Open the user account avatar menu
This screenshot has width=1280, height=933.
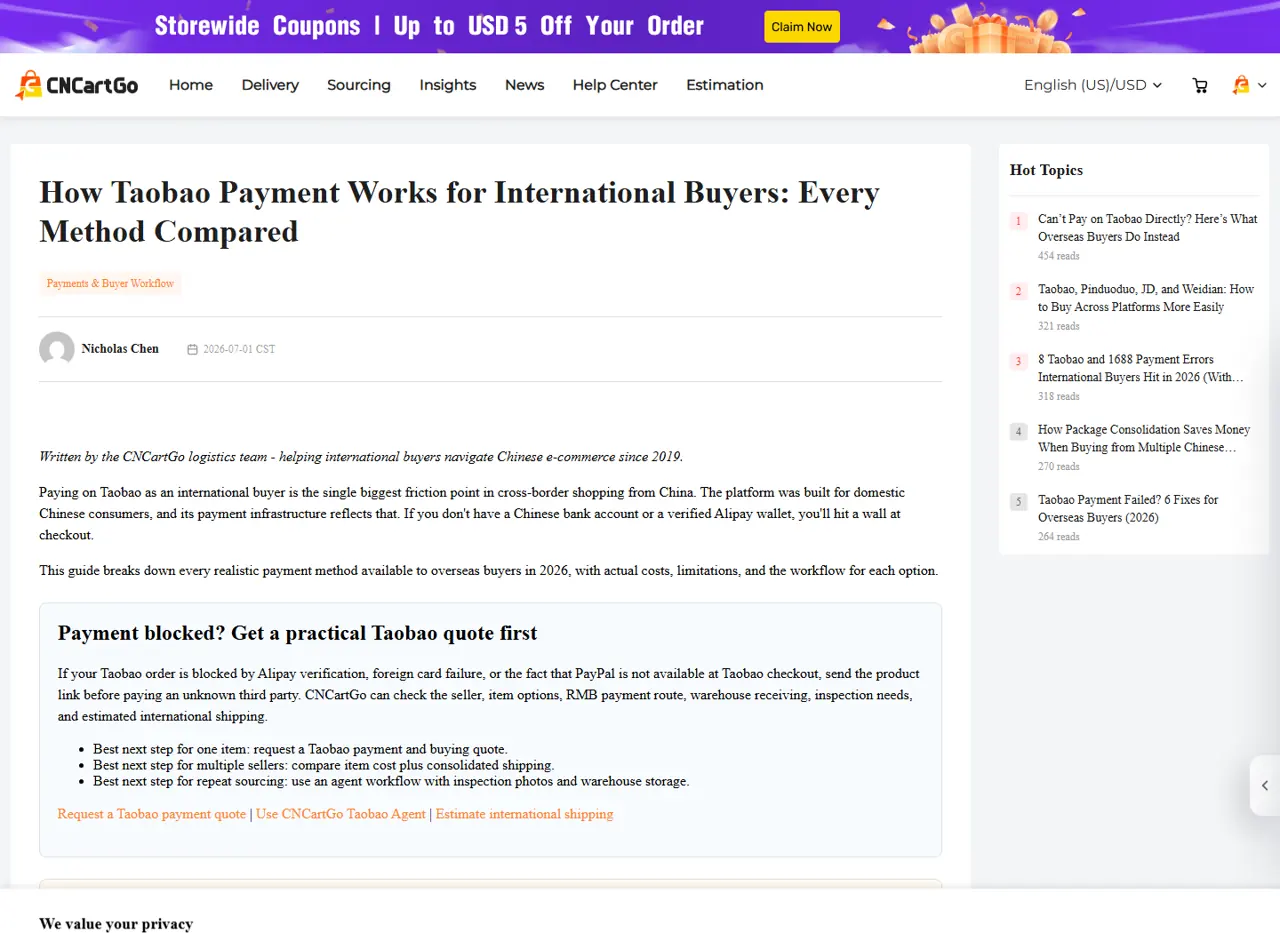click(x=1249, y=85)
